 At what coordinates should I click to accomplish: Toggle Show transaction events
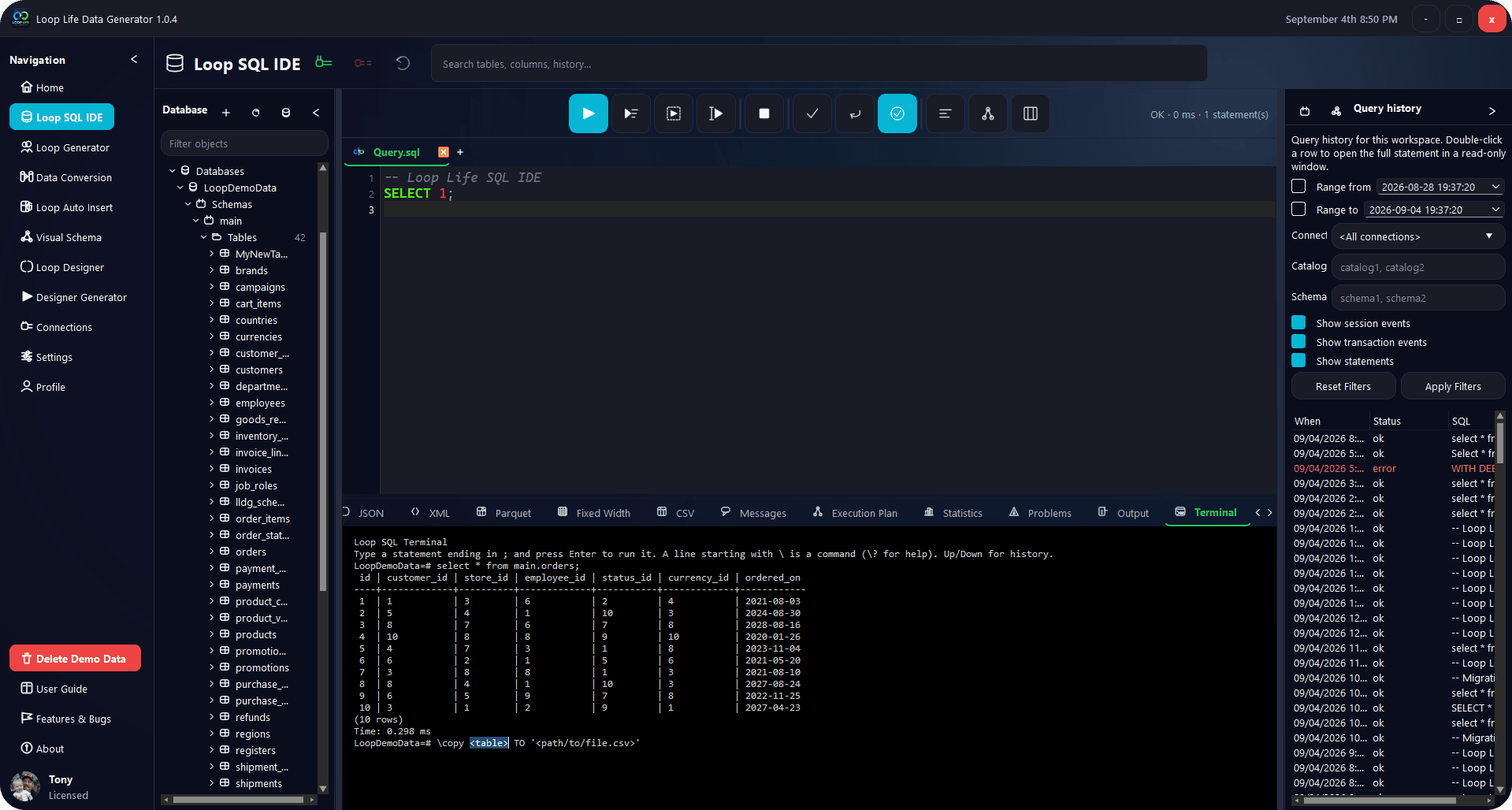click(x=1298, y=342)
